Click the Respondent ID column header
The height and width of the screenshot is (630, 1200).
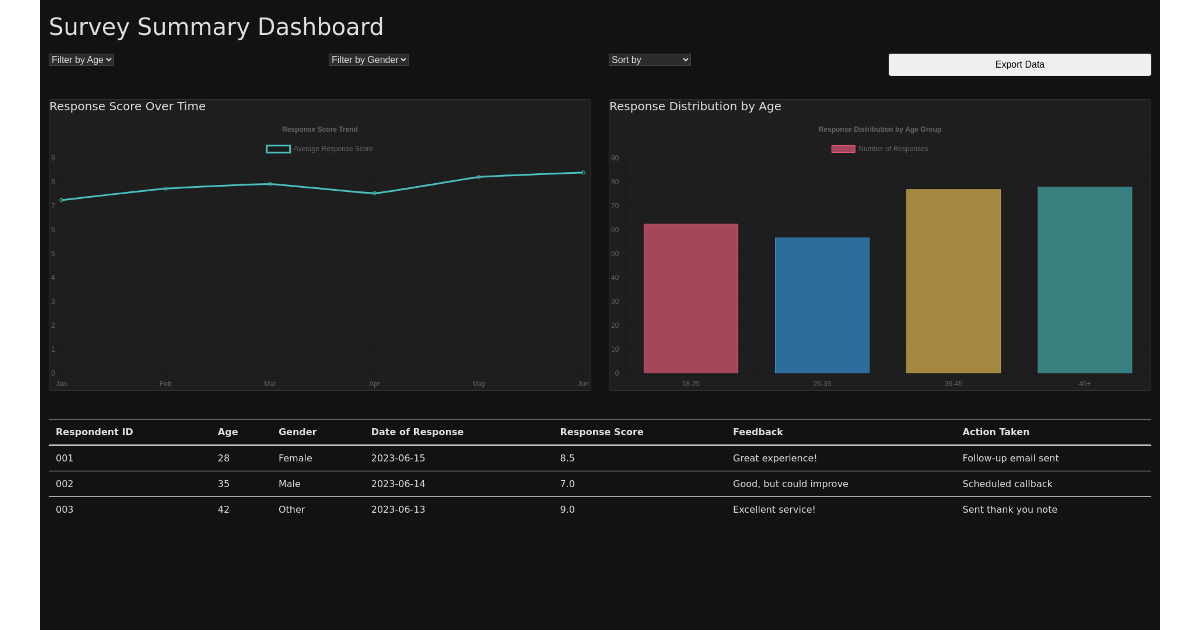tap(94, 432)
